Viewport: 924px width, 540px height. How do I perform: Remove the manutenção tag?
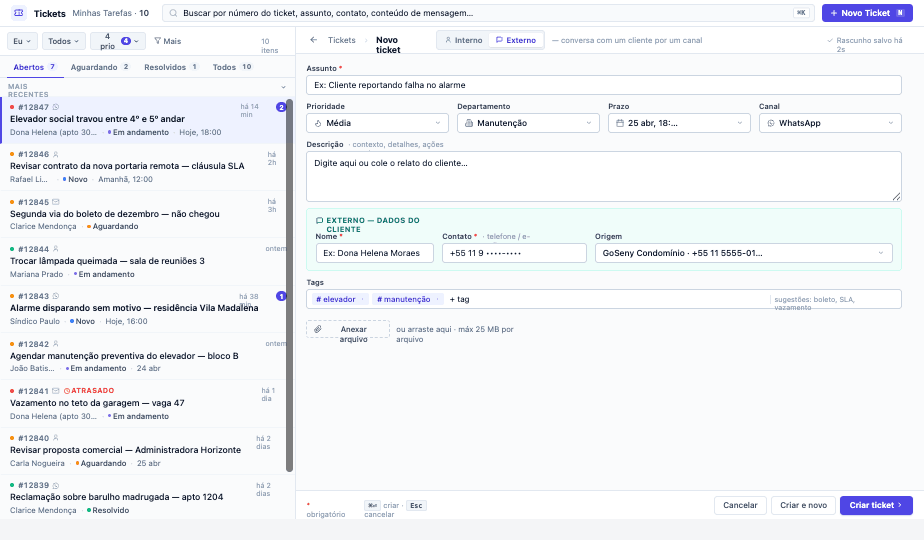click(x=437, y=299)
